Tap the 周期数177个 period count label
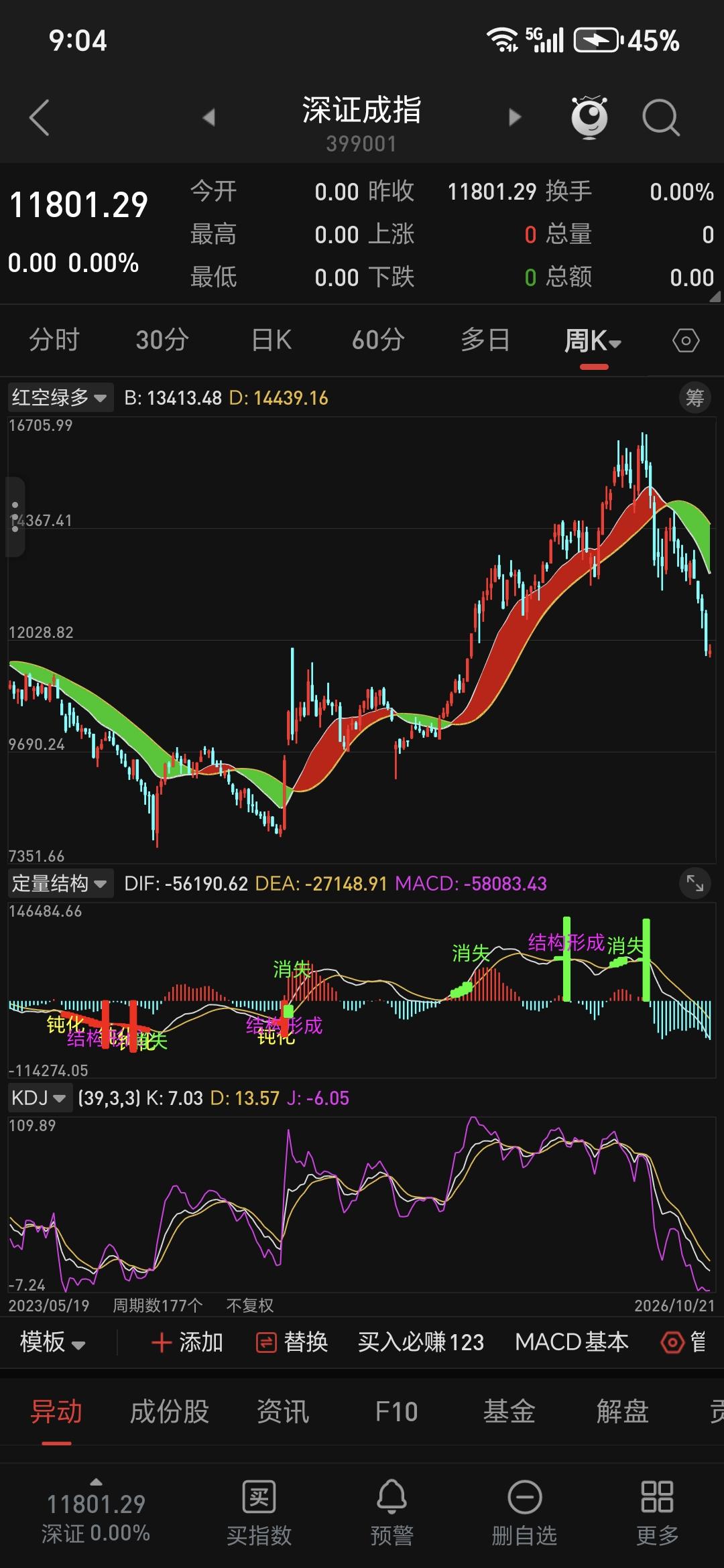 pyautogui.click(x=158, y=1305)
